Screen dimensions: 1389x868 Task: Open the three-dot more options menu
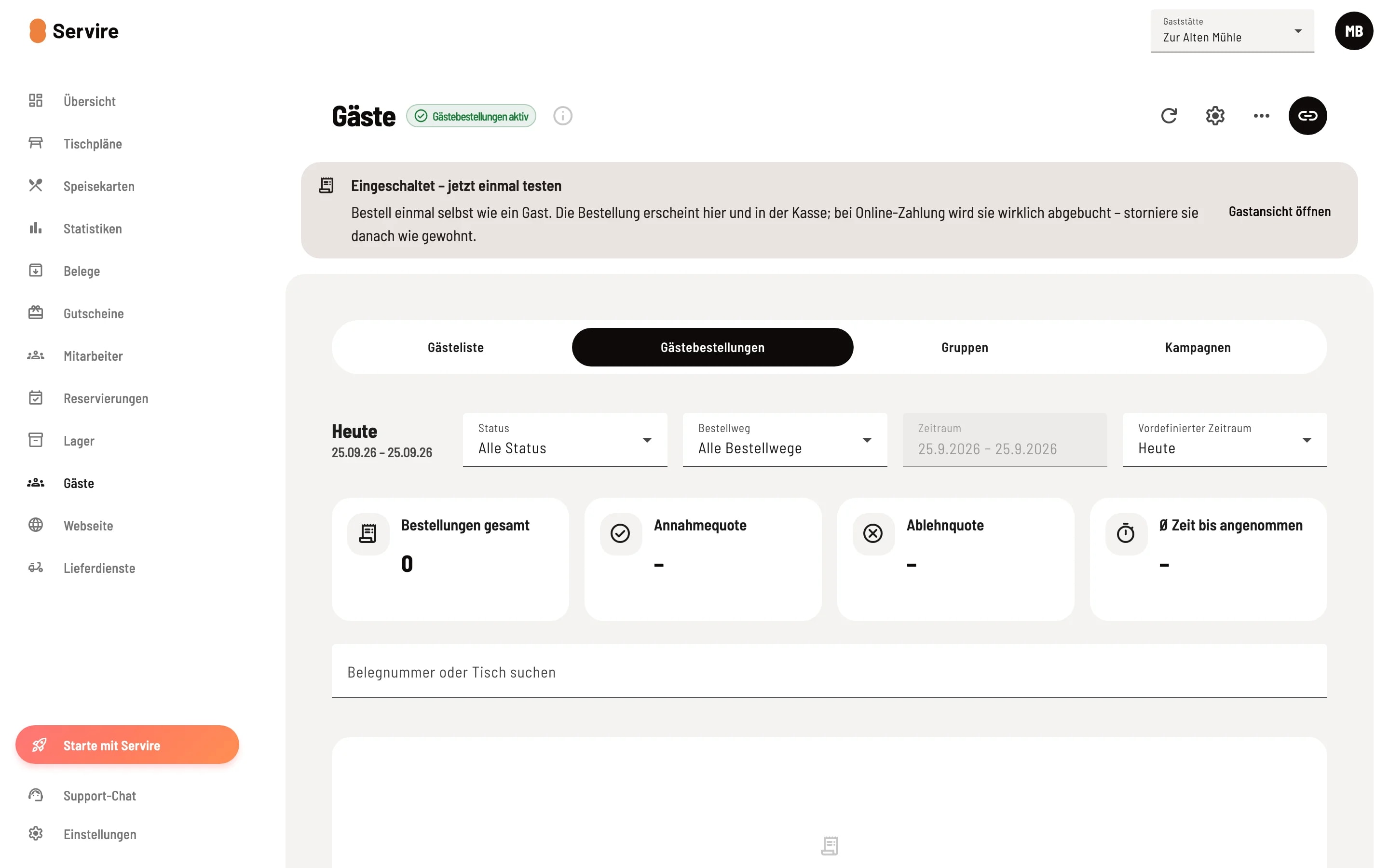coord(1261,116)
